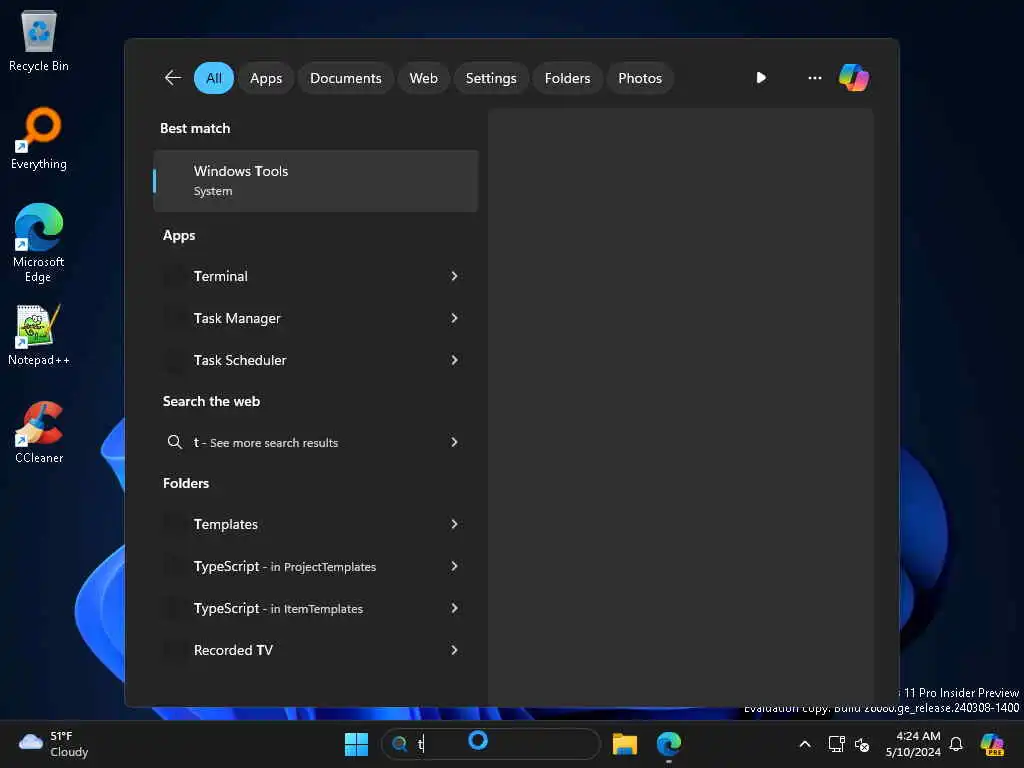This screenshot has width=1024, height=768.
Task: Select the Notepad++ desktop shortcut
Action: coord(39,335)
